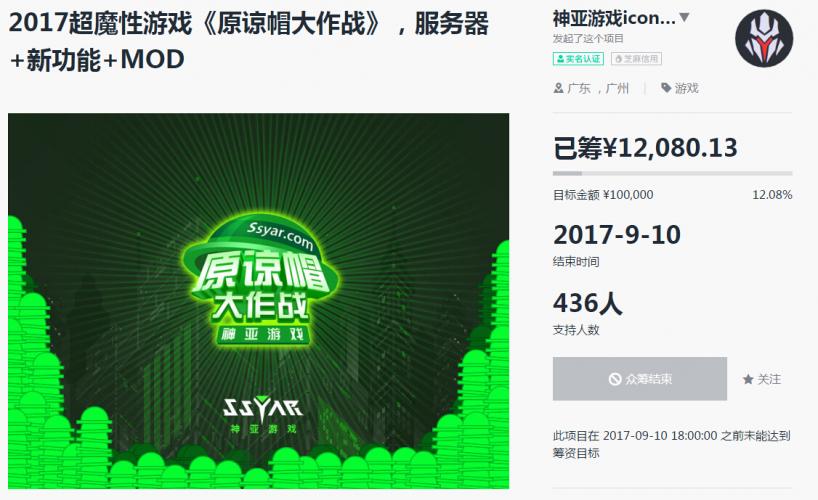The width and height of the screenshot is (818, 500).
Task: Click the 实名认证 verification badge
Action: coord(578,59)
